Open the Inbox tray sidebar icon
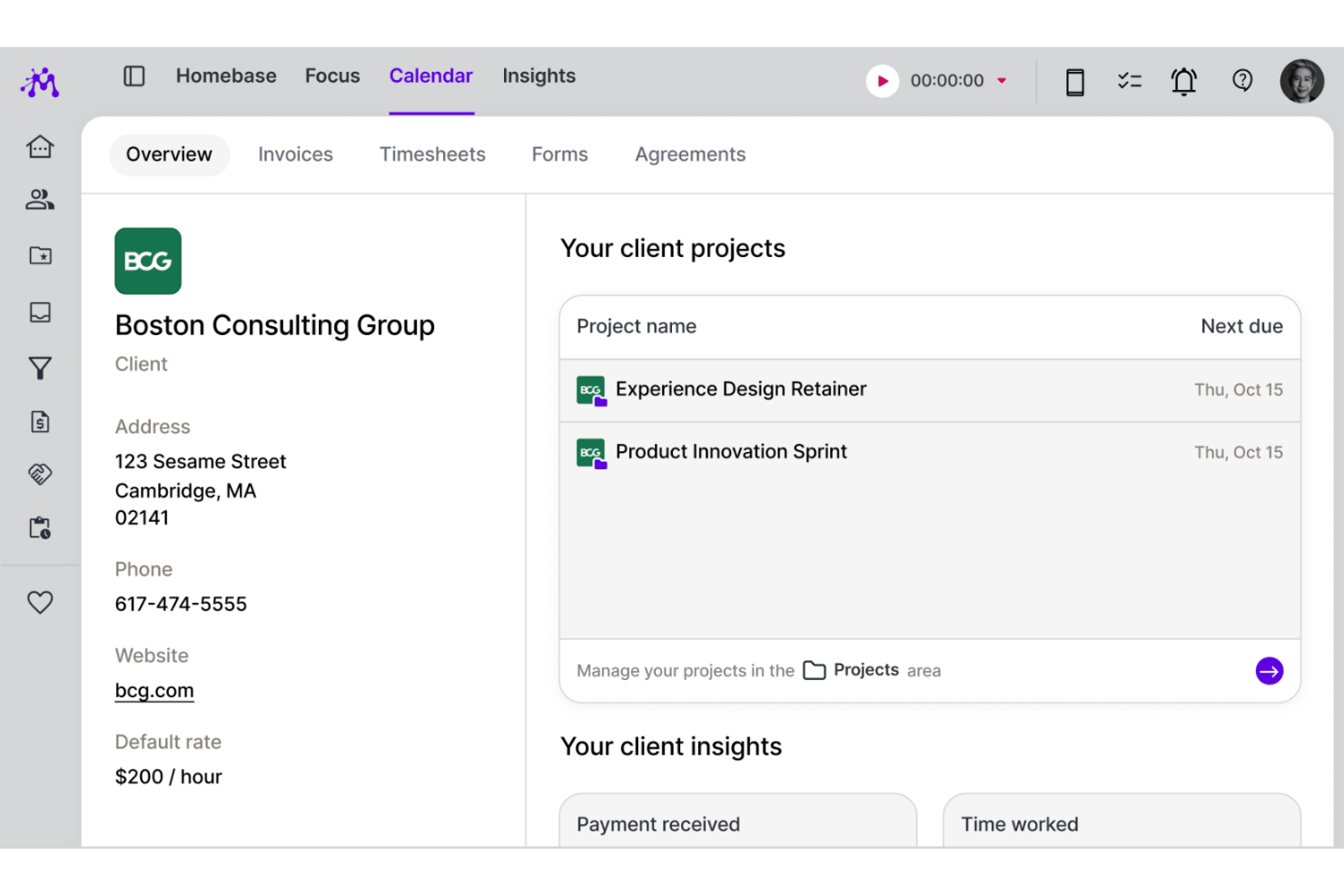The height and width of the screenshot is (896, 1344). [40, 312]
